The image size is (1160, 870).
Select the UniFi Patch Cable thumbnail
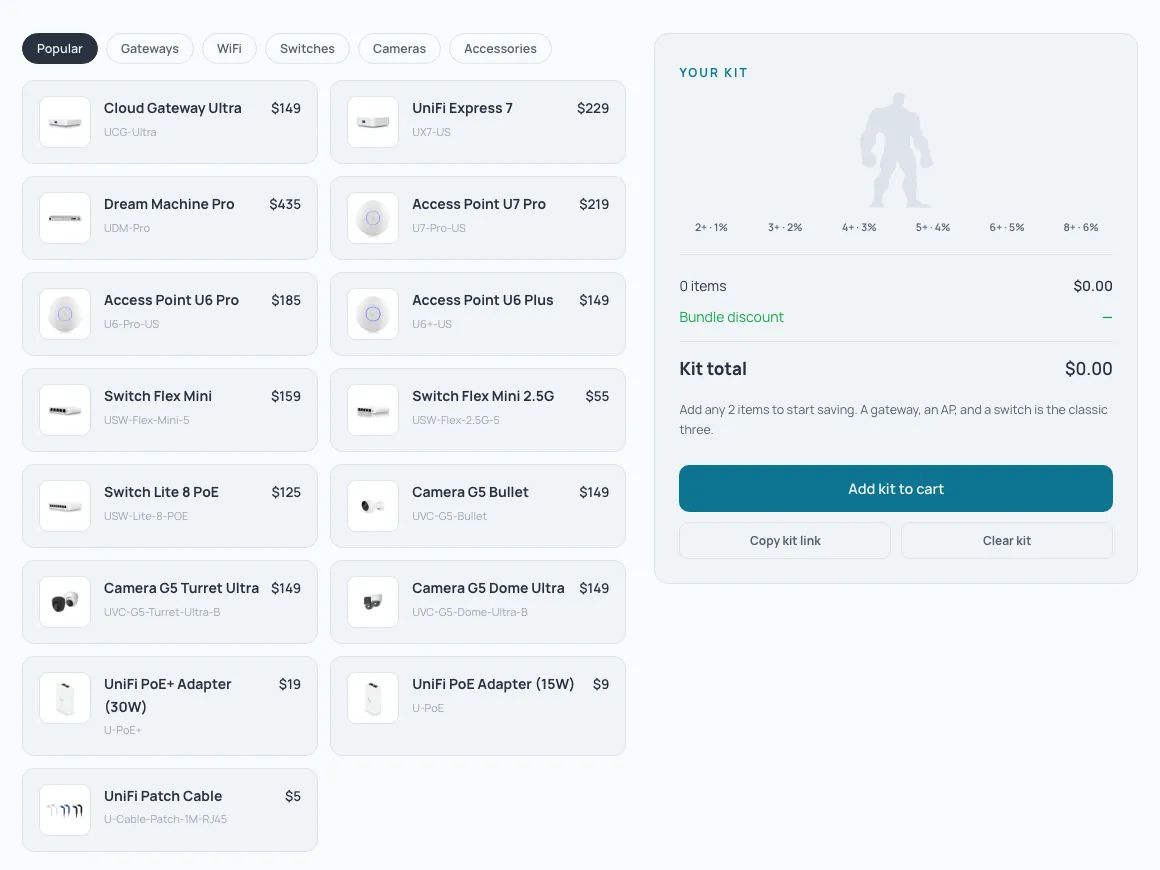coord(65,810)
